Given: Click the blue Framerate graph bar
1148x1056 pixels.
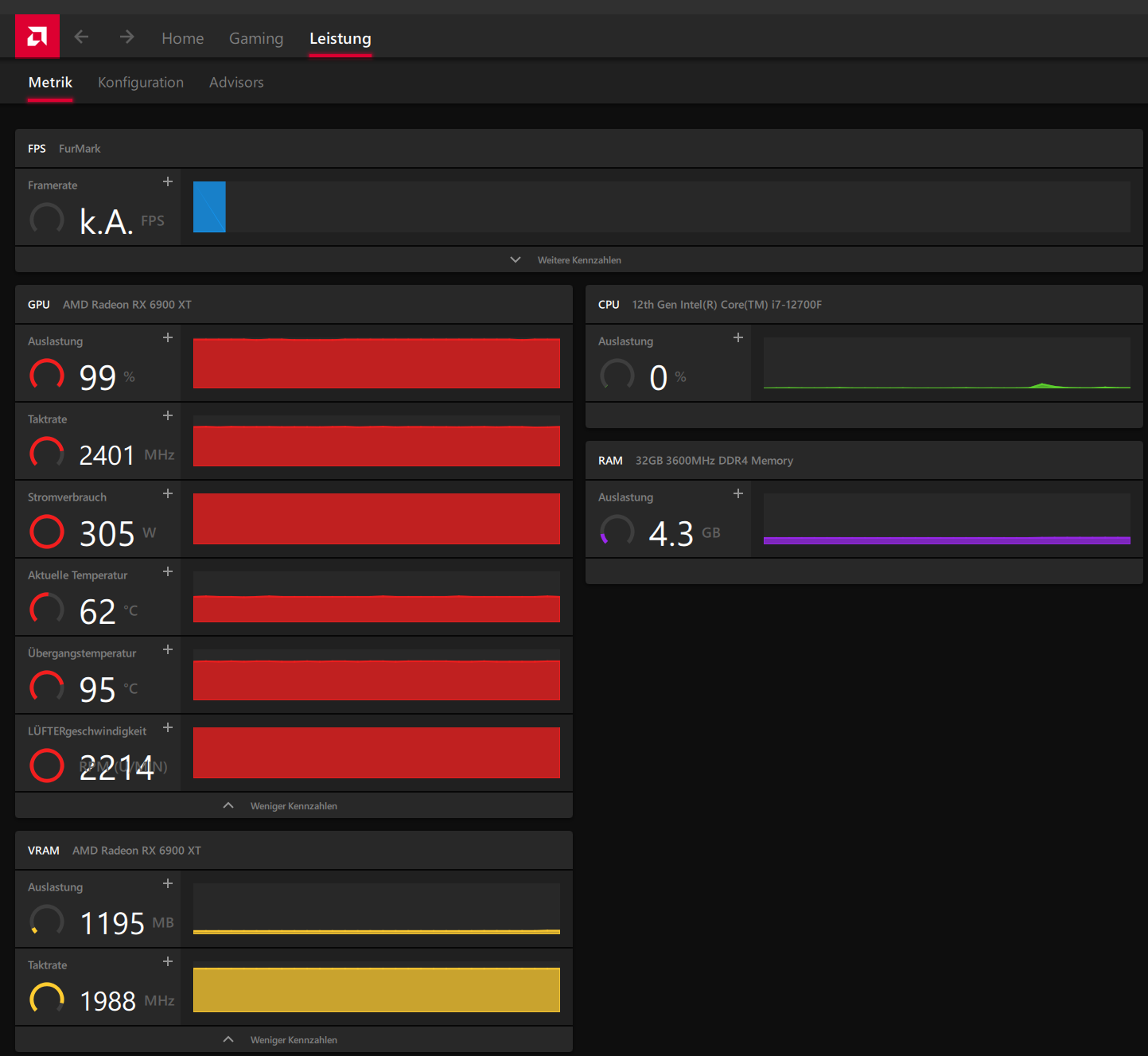Looking at the screenshot, I should (x=209, y=207).
